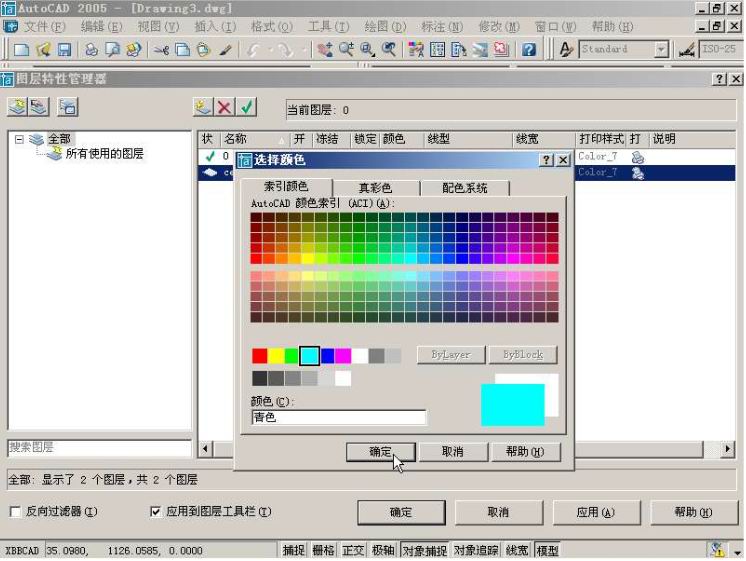
Task: Click the Layer States Manager icon
Action: (x=68, y=107)
